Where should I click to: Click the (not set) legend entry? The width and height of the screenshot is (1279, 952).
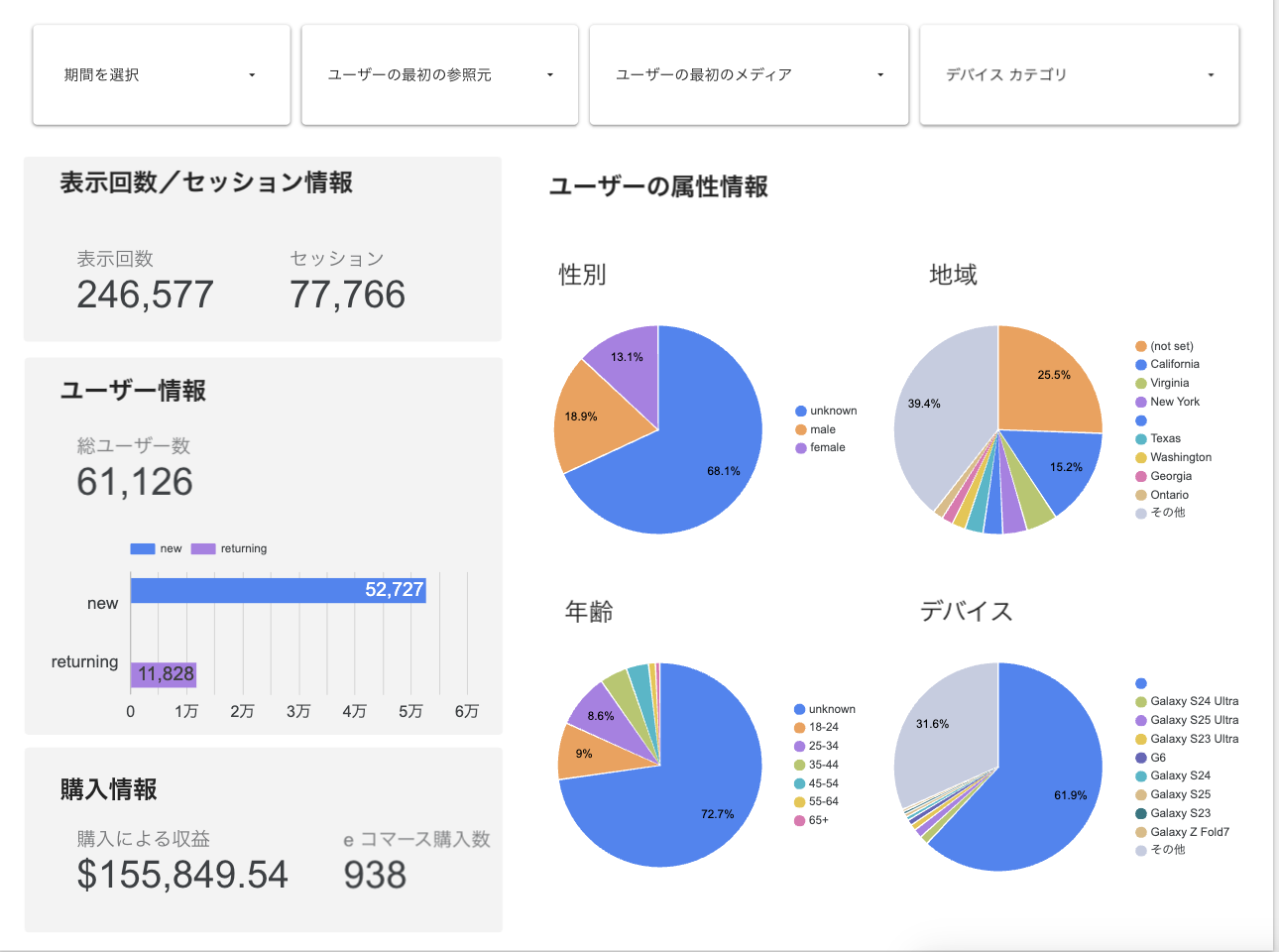1164,346
